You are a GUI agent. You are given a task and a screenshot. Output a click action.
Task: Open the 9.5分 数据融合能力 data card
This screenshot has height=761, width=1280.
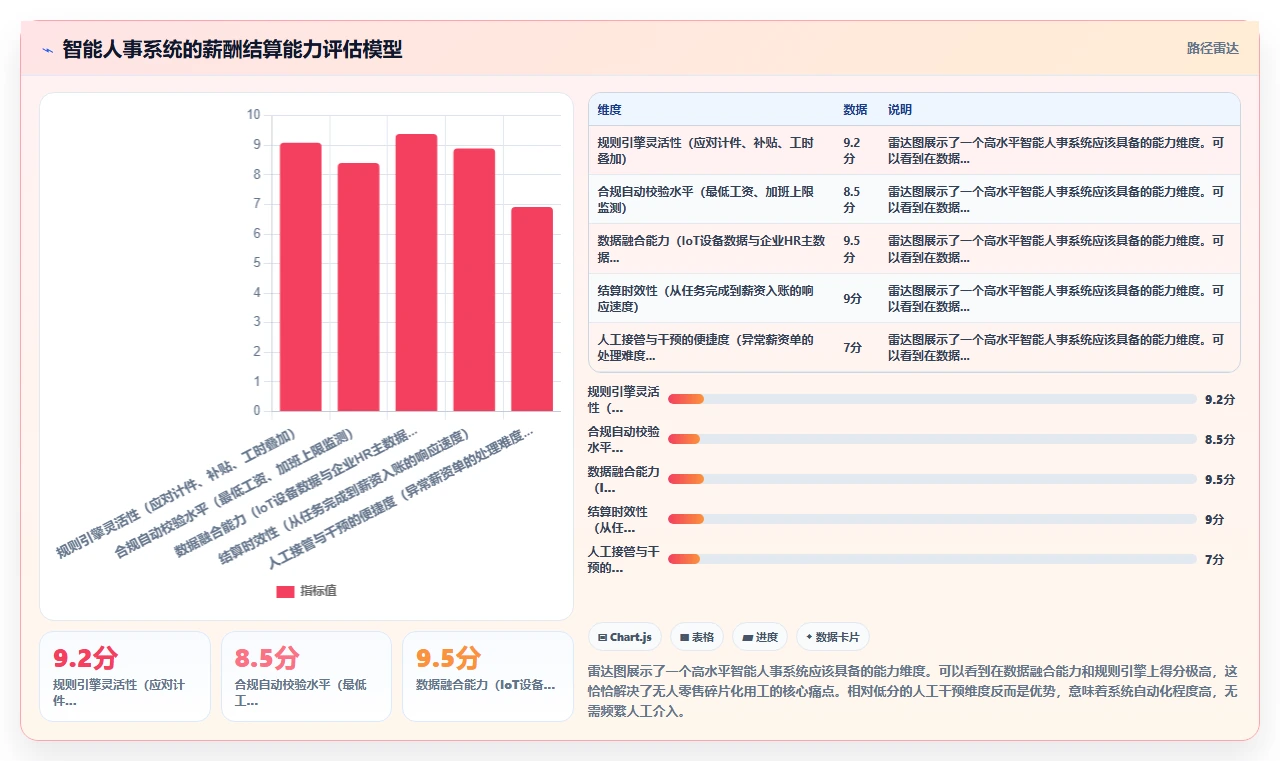tap(488, 676)
